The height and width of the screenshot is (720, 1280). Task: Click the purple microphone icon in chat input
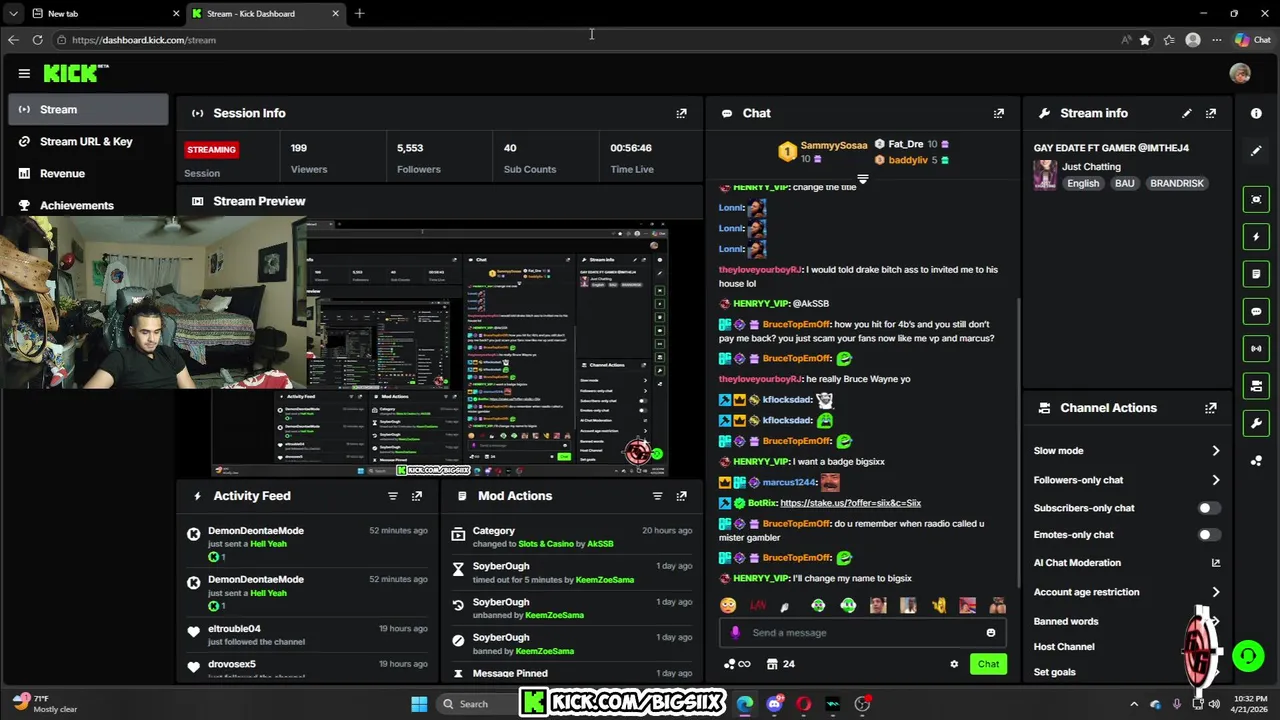735,632
